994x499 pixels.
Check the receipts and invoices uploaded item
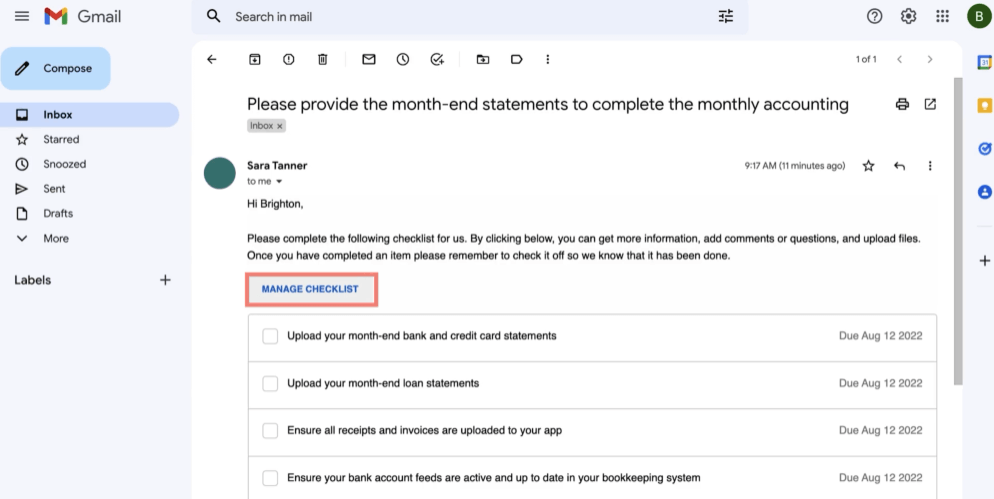270,430
